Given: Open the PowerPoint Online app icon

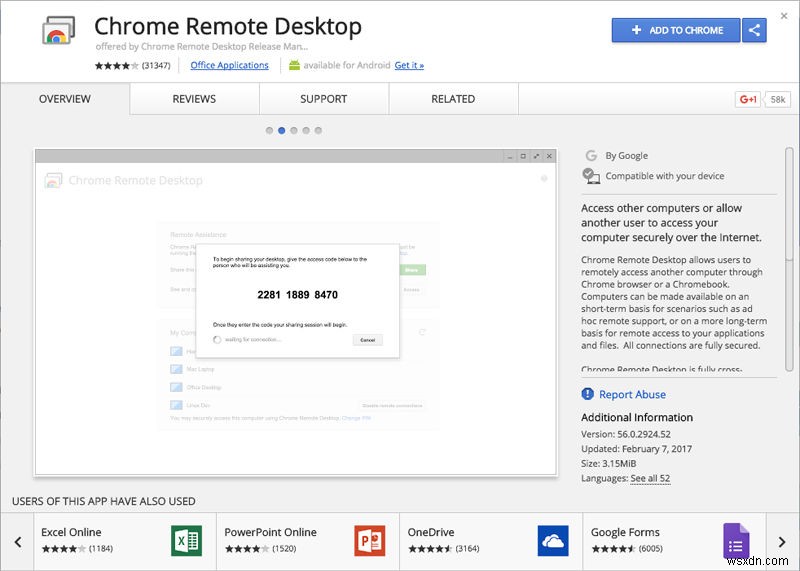Looking at the screenshot, I should tap(370, 541).
